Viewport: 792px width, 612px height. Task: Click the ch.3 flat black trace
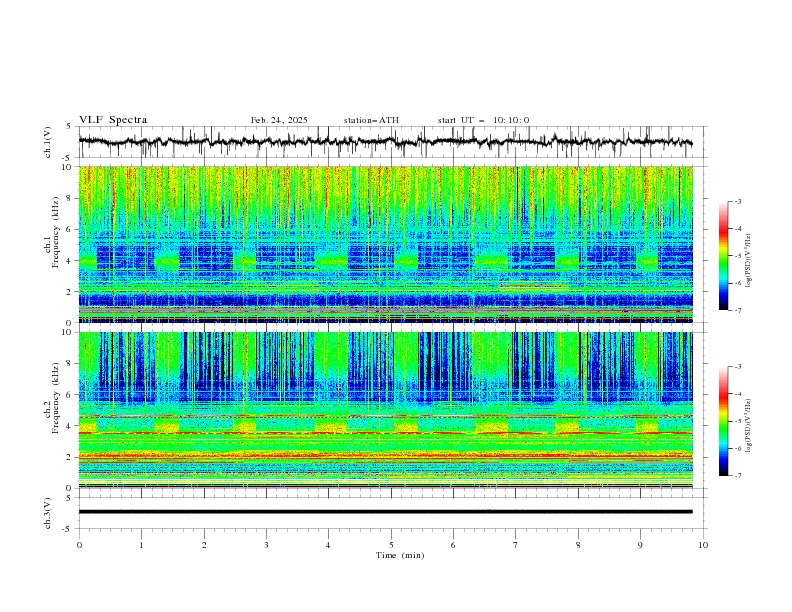click(x=385, y=512)
